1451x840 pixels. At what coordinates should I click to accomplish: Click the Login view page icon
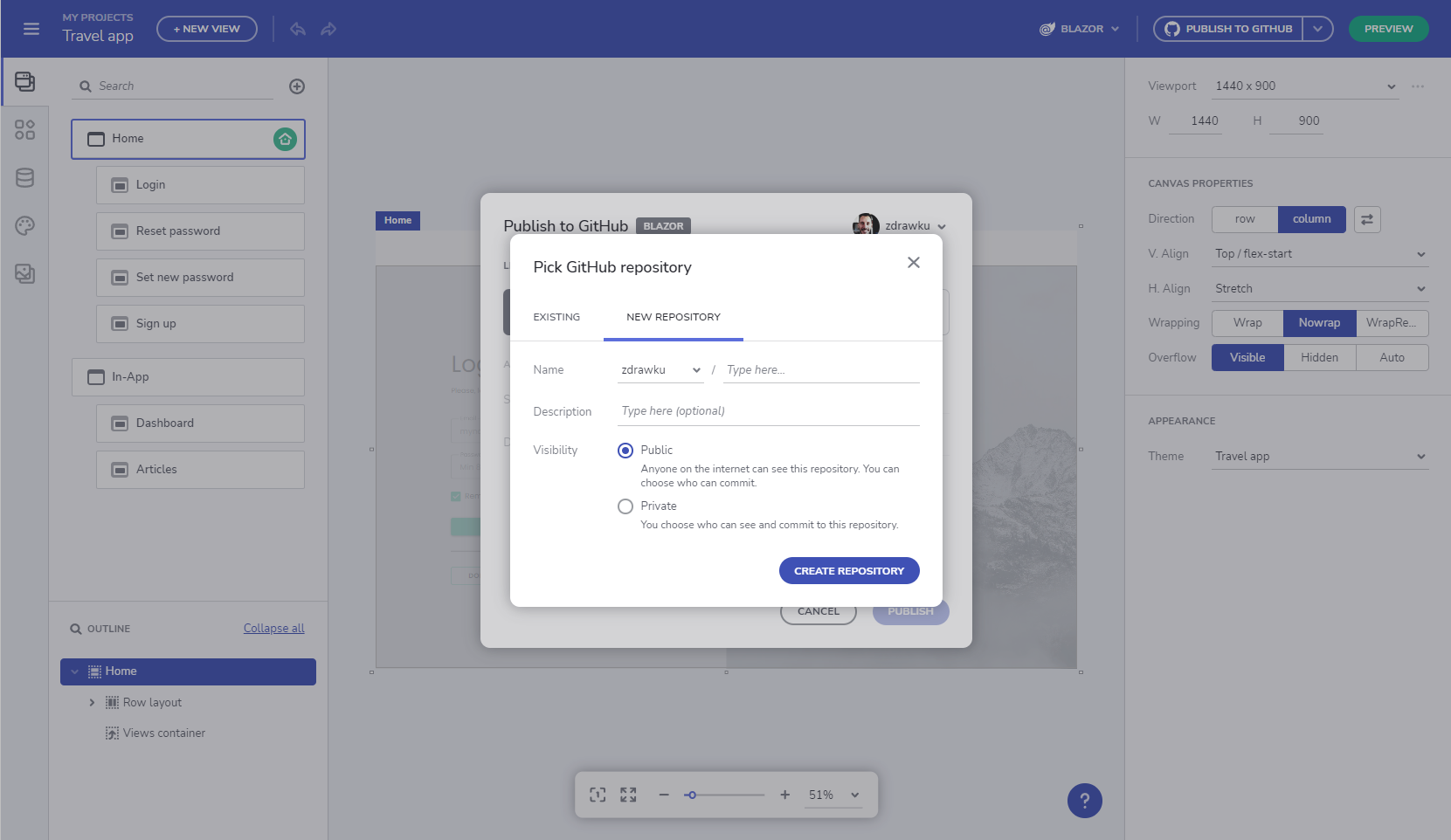[120, 185]
